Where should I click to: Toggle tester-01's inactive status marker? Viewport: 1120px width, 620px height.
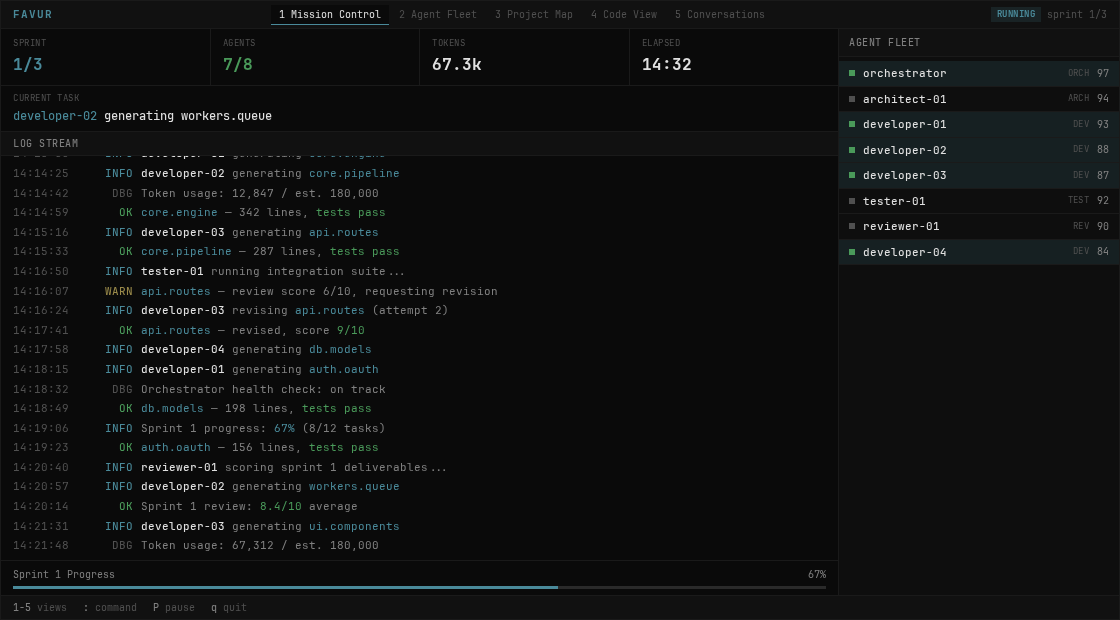tap(851, 201)
